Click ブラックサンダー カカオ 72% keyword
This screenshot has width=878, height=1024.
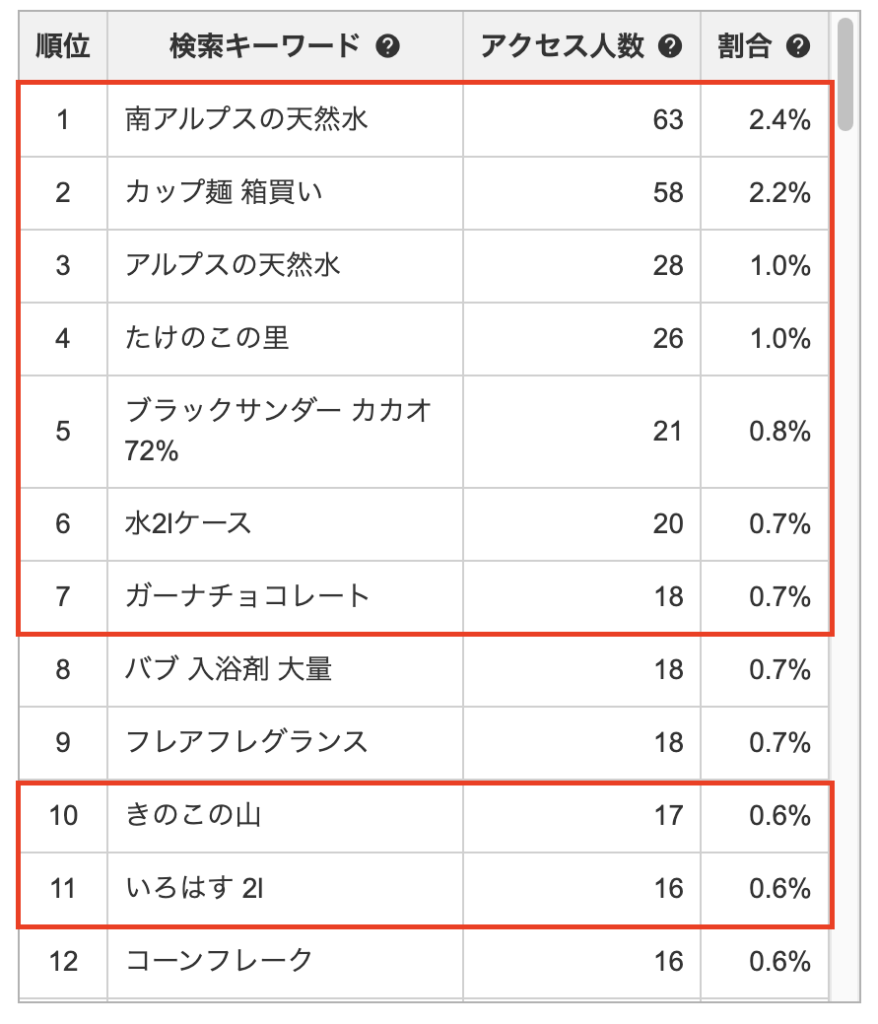[278, 430]
